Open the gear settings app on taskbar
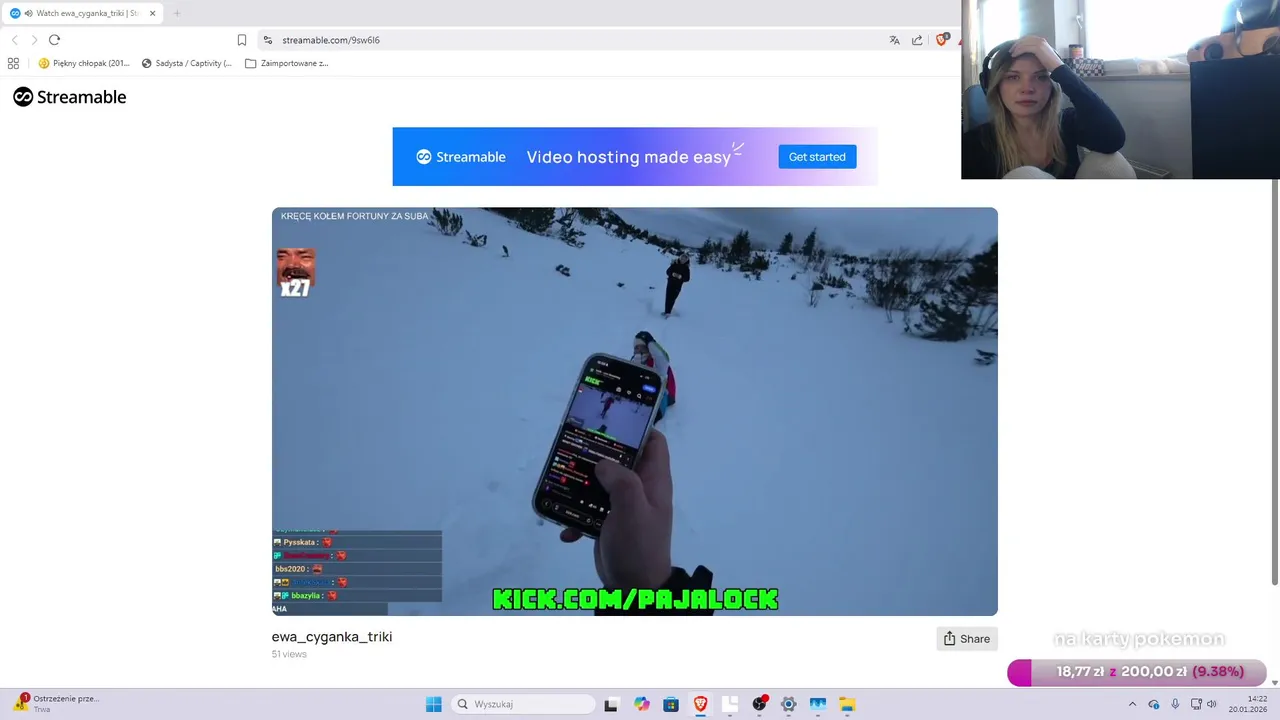This screenshot has width=1280, height=720. (x=788, y=704)
